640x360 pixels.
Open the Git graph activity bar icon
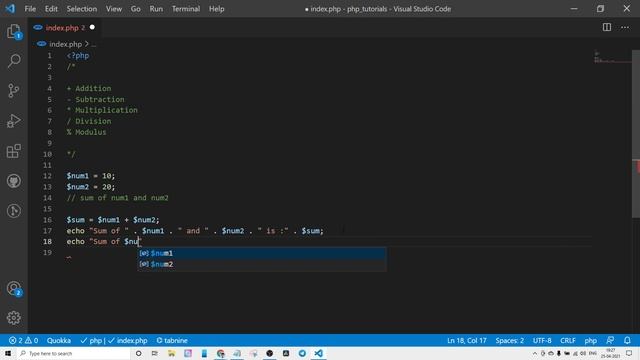(14, 211)
